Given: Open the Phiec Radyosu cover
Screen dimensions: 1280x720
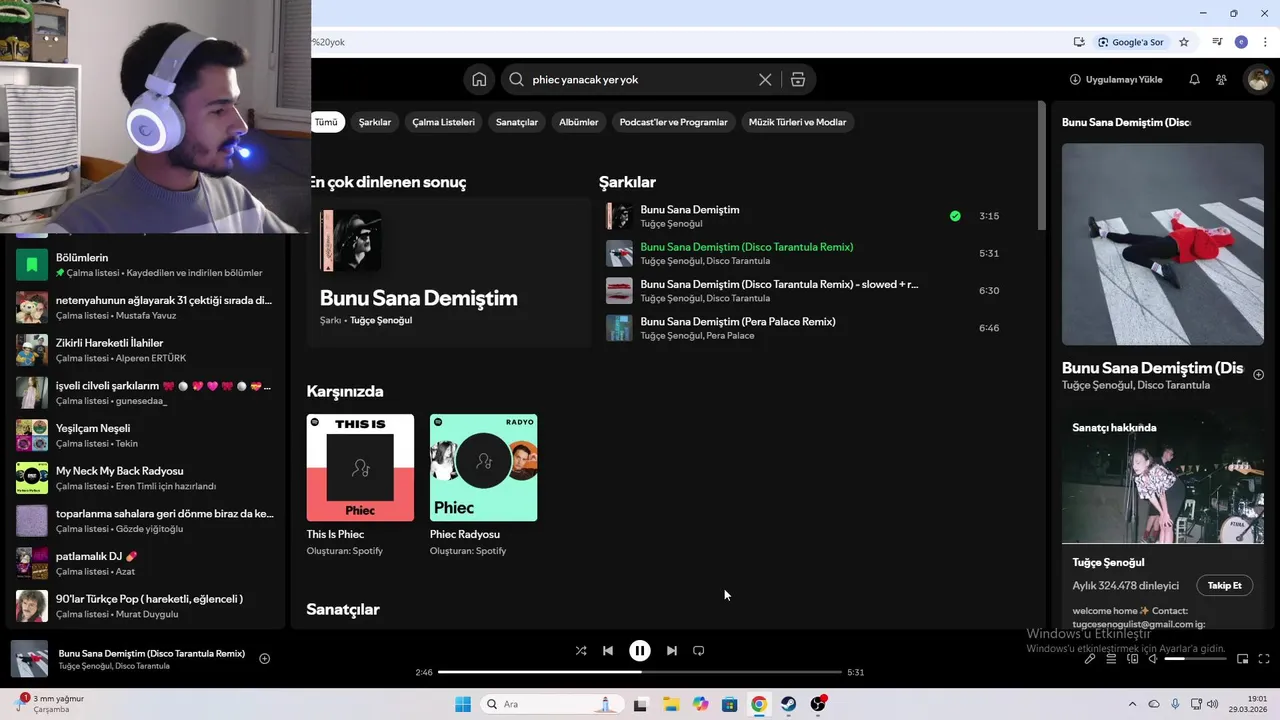Looking at the screenshot, I should (484, 467).
